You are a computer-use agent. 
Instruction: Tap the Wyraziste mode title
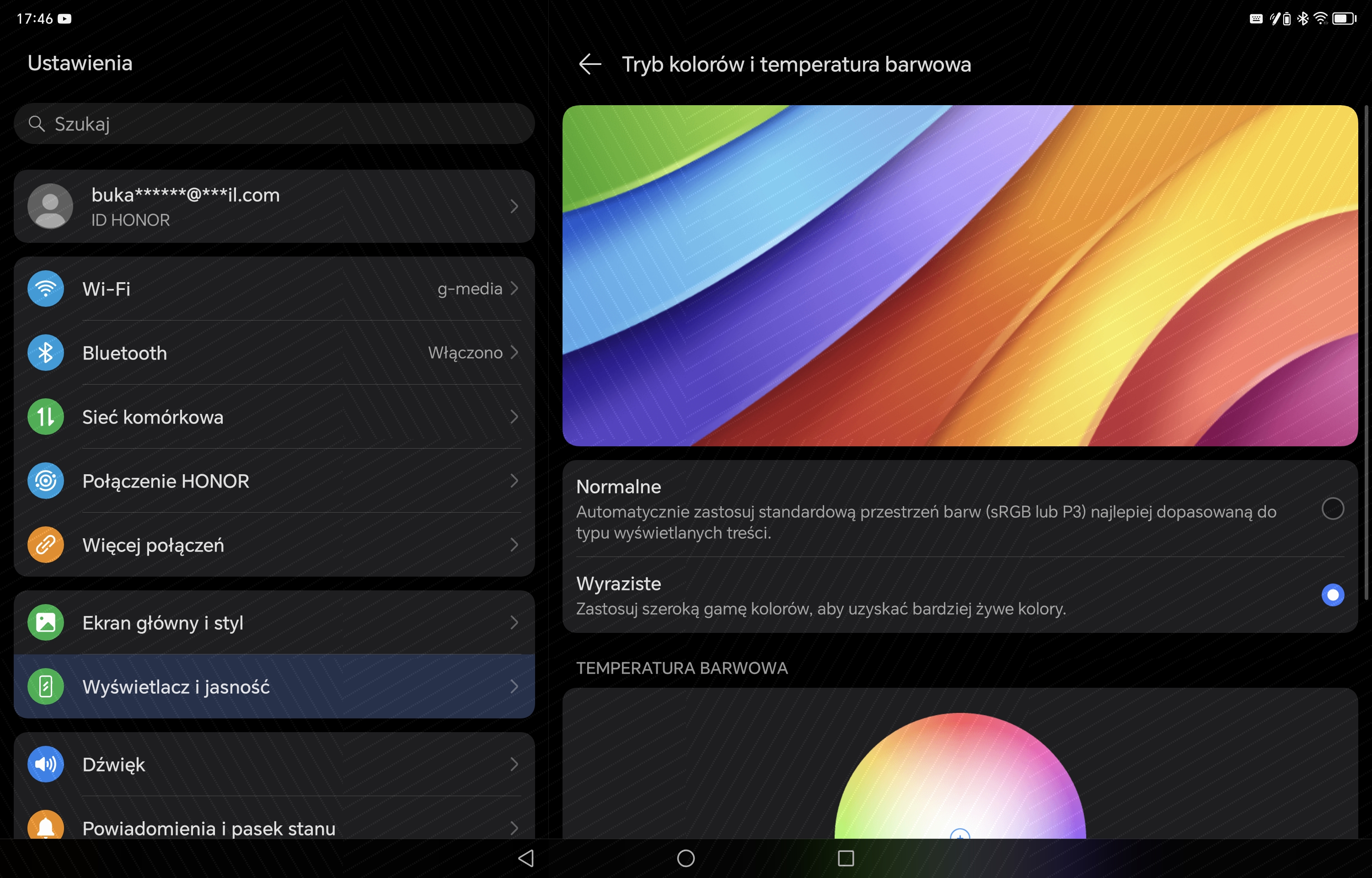pos(618,583)
